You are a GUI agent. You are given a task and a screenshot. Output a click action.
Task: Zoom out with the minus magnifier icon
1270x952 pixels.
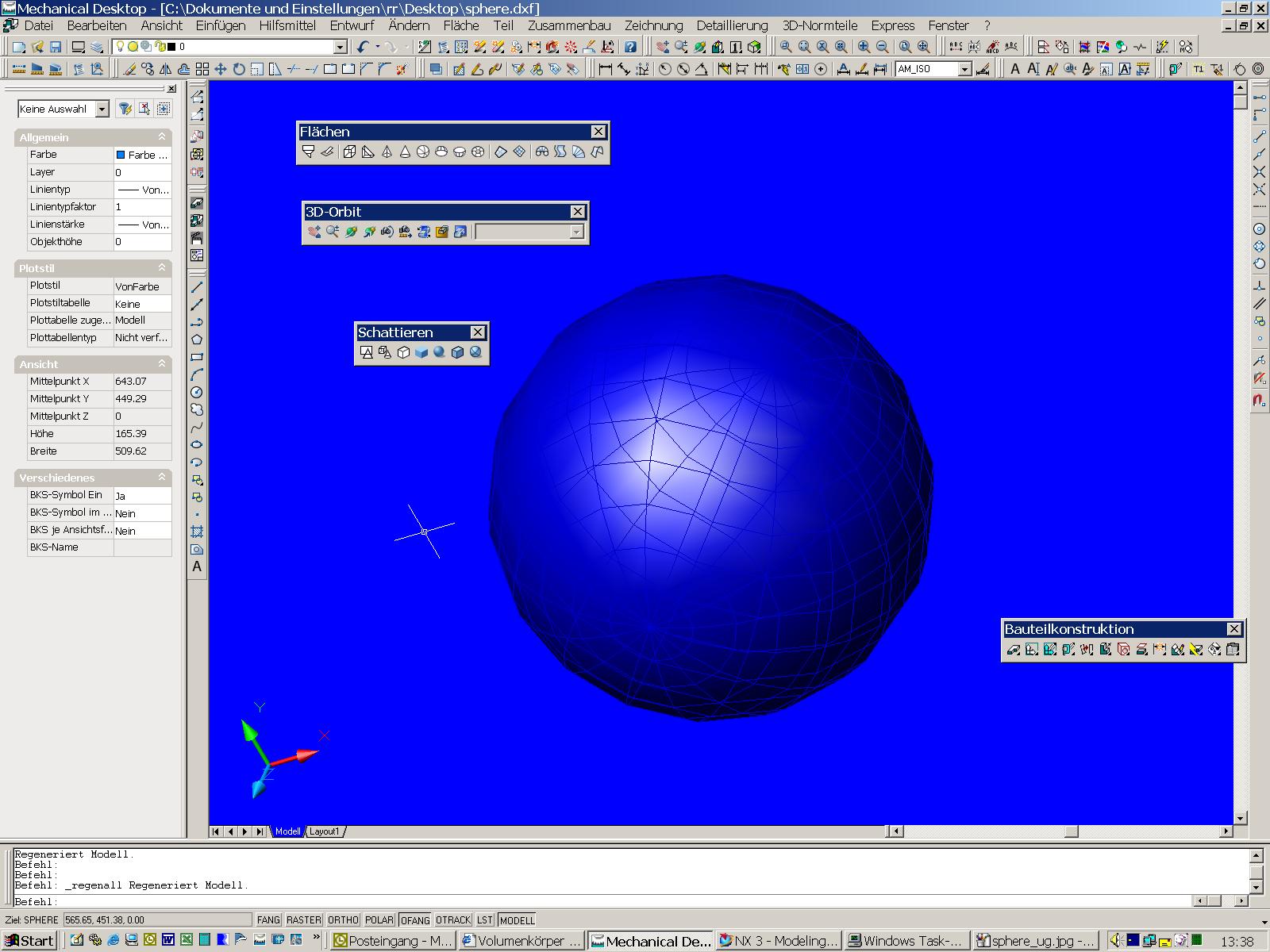point(882,47)
